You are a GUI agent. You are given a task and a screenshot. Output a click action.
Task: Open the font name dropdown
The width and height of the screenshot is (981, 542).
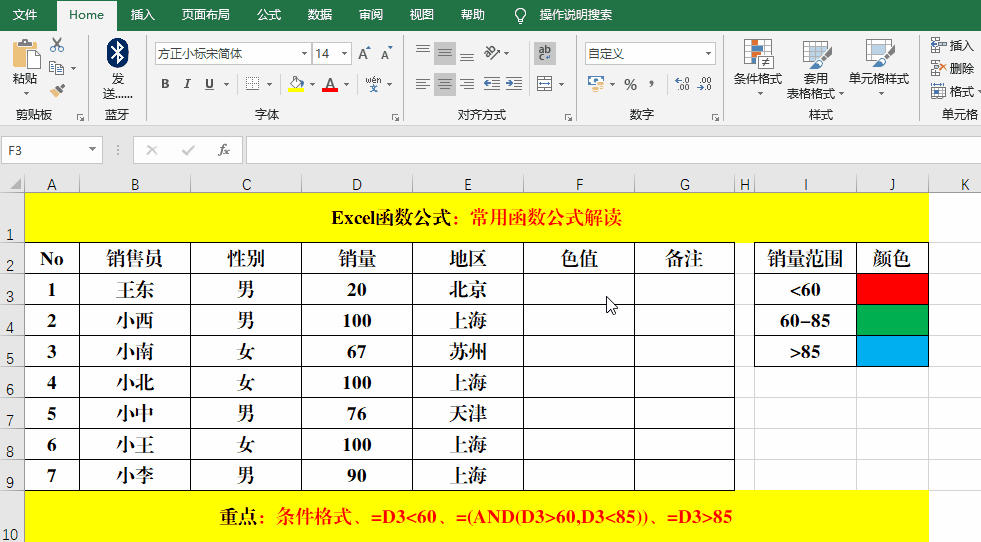pos(304,54)
